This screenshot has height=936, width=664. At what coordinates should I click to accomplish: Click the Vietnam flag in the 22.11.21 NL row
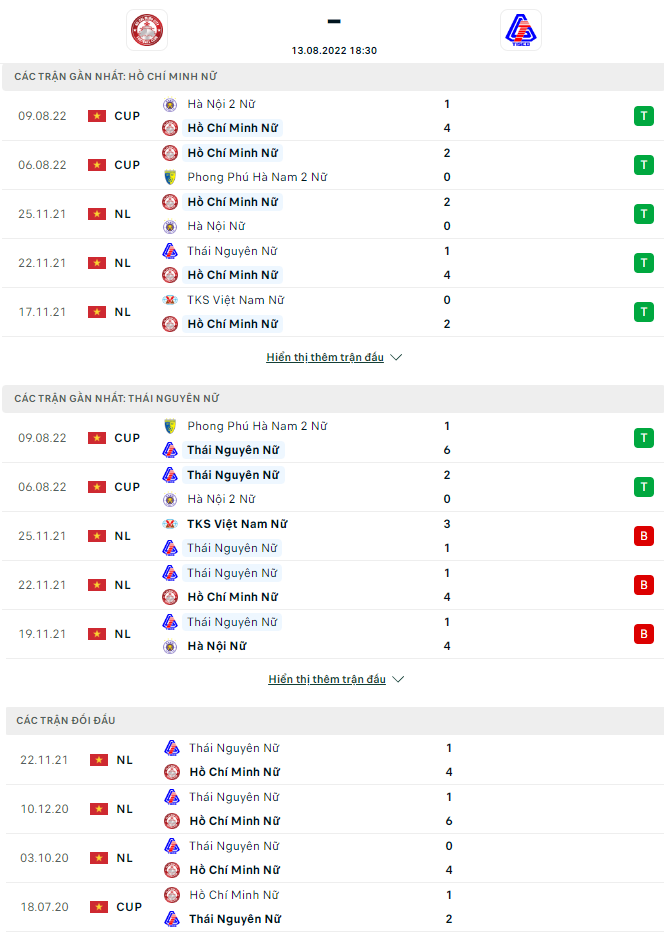point(97,263)
